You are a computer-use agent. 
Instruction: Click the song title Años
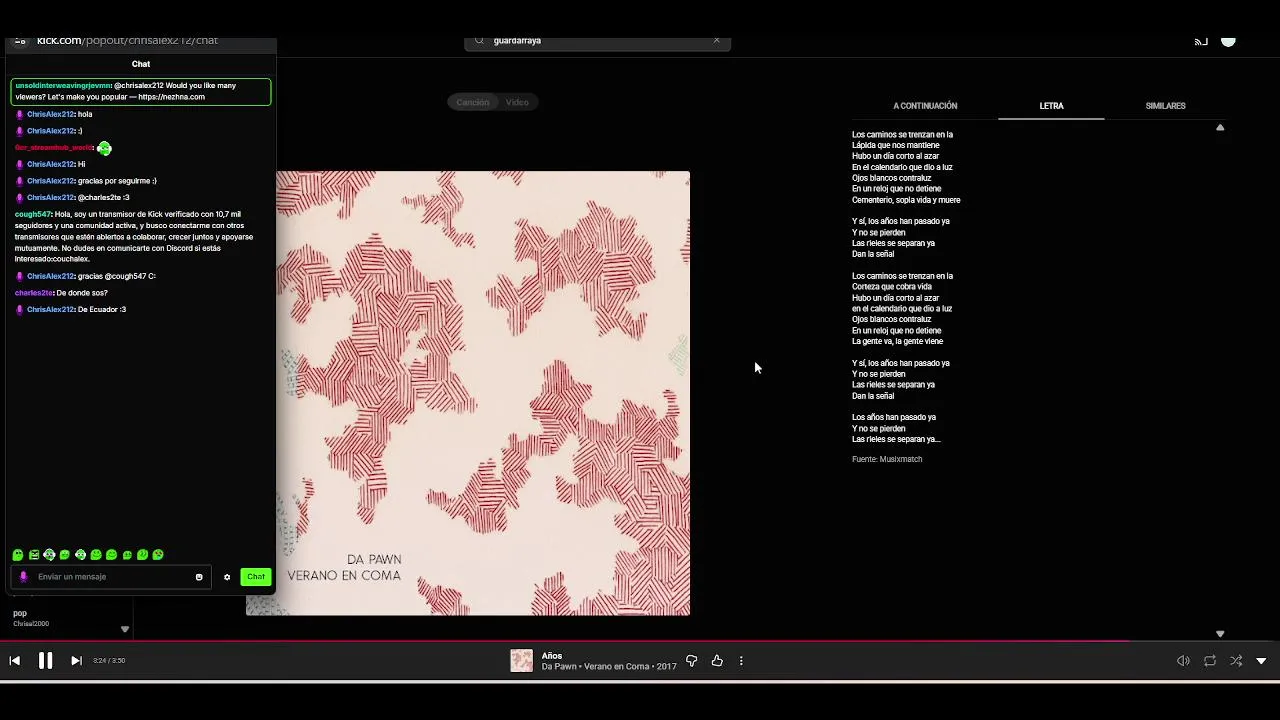tap(552, 656)
